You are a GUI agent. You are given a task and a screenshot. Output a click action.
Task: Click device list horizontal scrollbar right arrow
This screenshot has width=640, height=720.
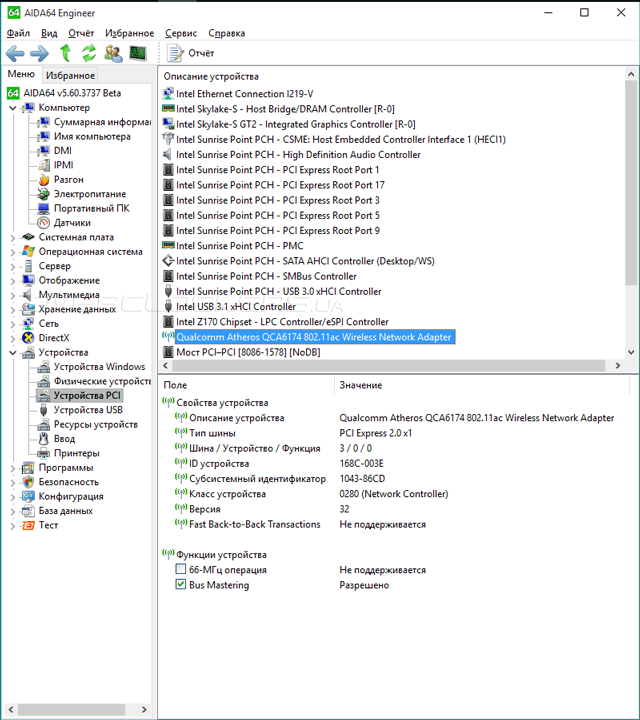(618, 366)
